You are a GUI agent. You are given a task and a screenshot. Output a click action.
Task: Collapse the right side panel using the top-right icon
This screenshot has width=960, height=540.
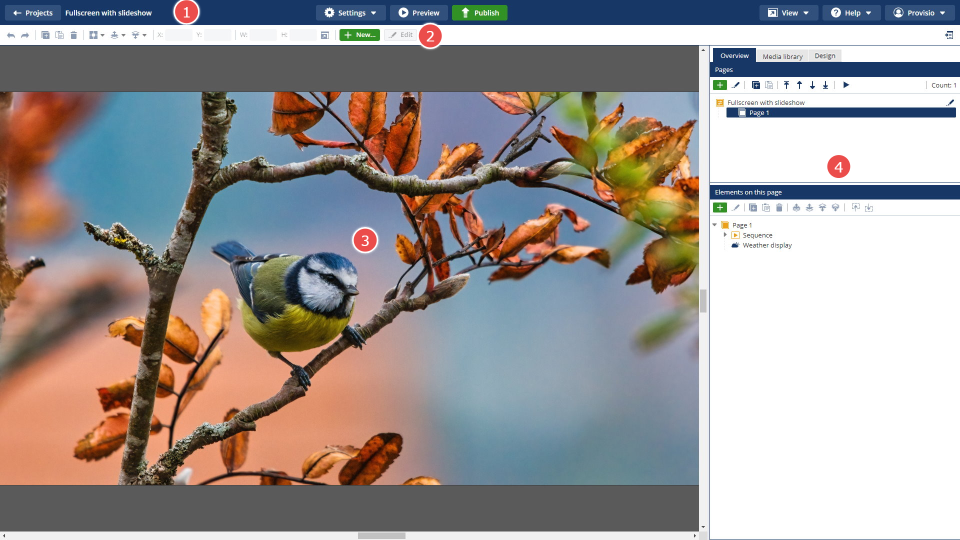pyautogui.click(x=948, y=35)
